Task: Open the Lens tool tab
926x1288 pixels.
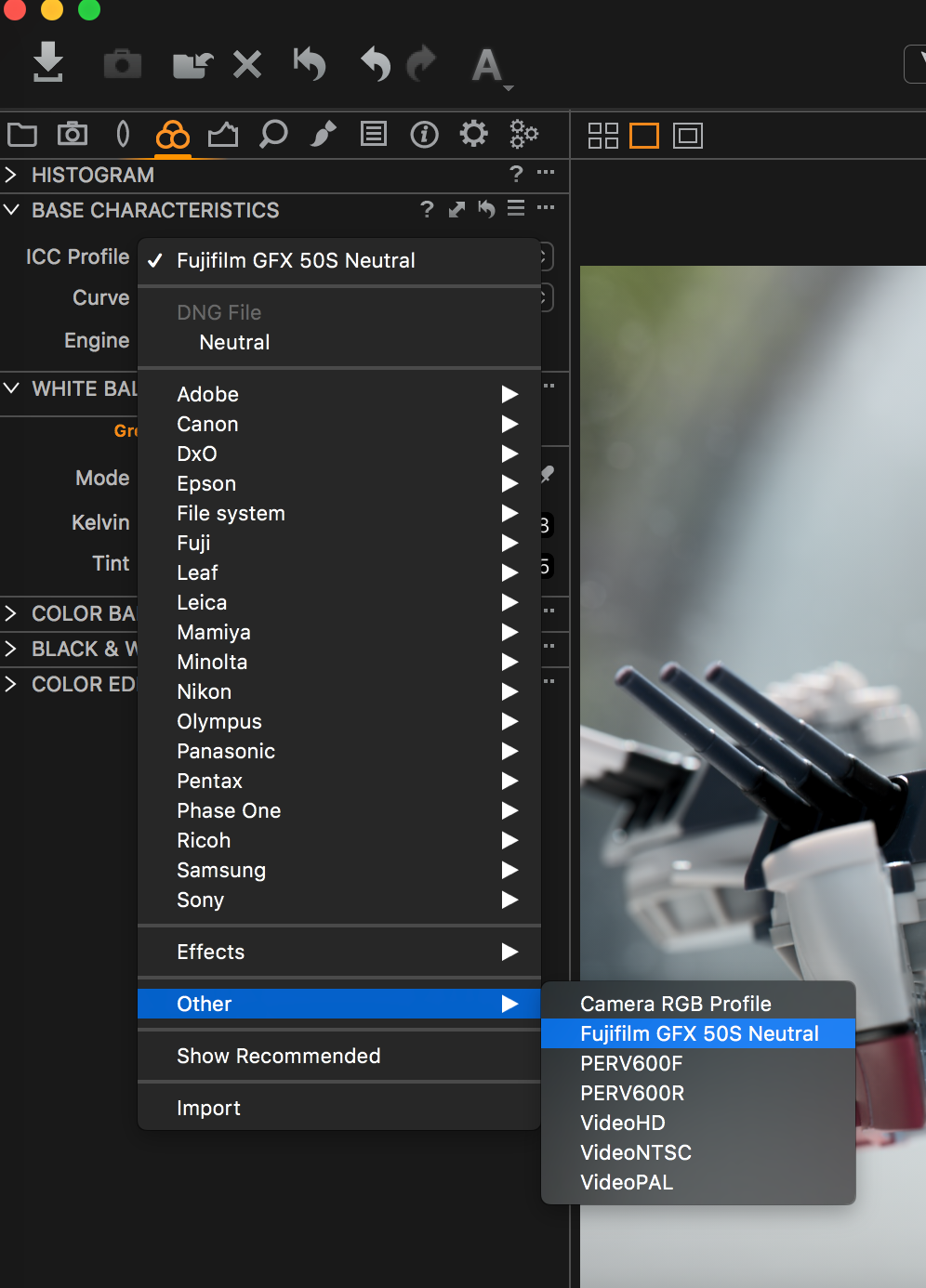Action: [123, 135]
